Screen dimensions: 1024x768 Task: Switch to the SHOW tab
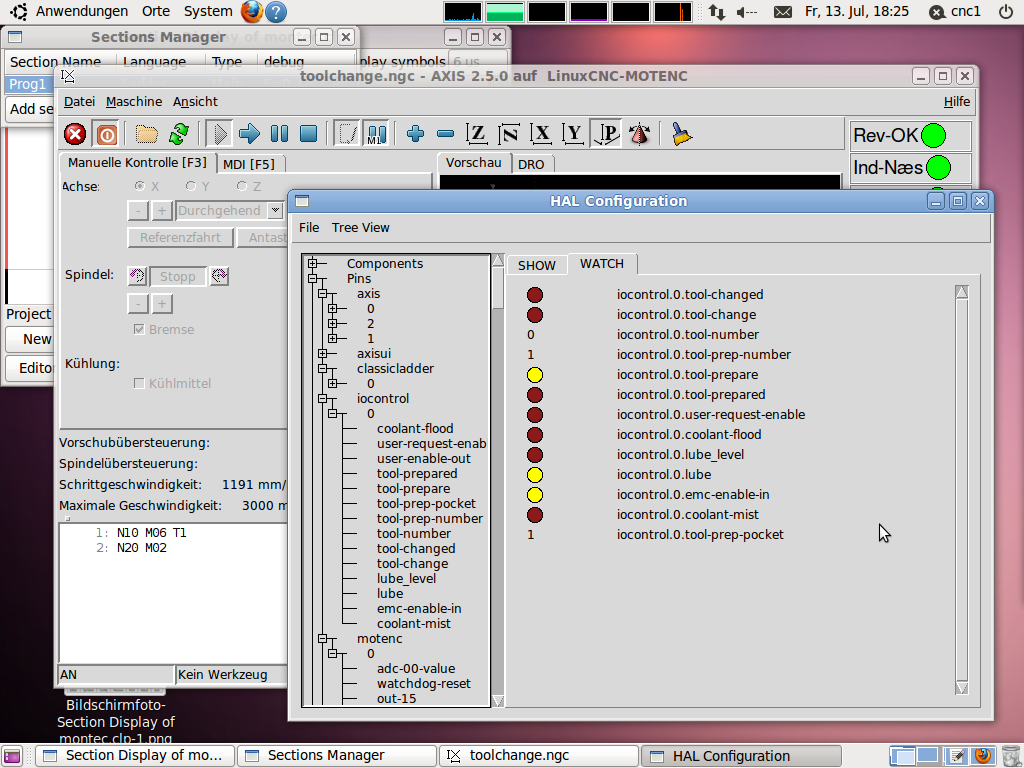537,265
